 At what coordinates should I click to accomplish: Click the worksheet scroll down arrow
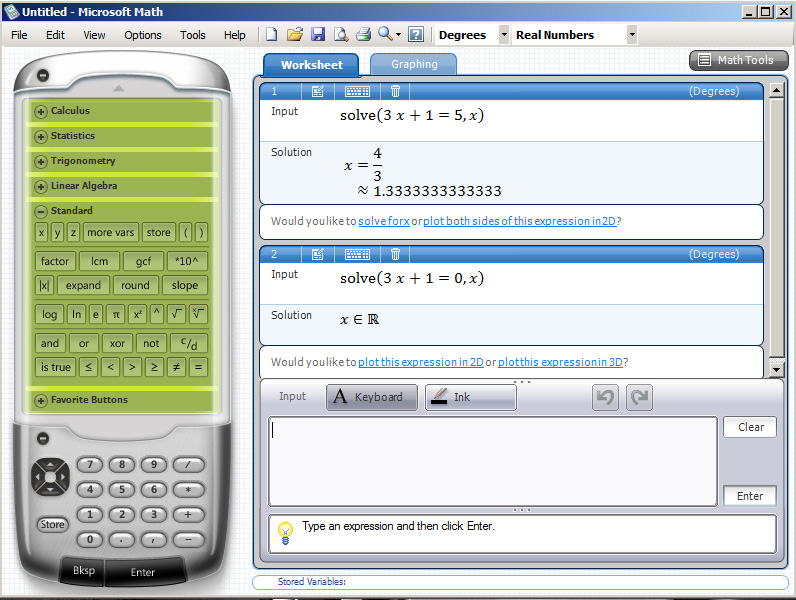coord(776,370)
